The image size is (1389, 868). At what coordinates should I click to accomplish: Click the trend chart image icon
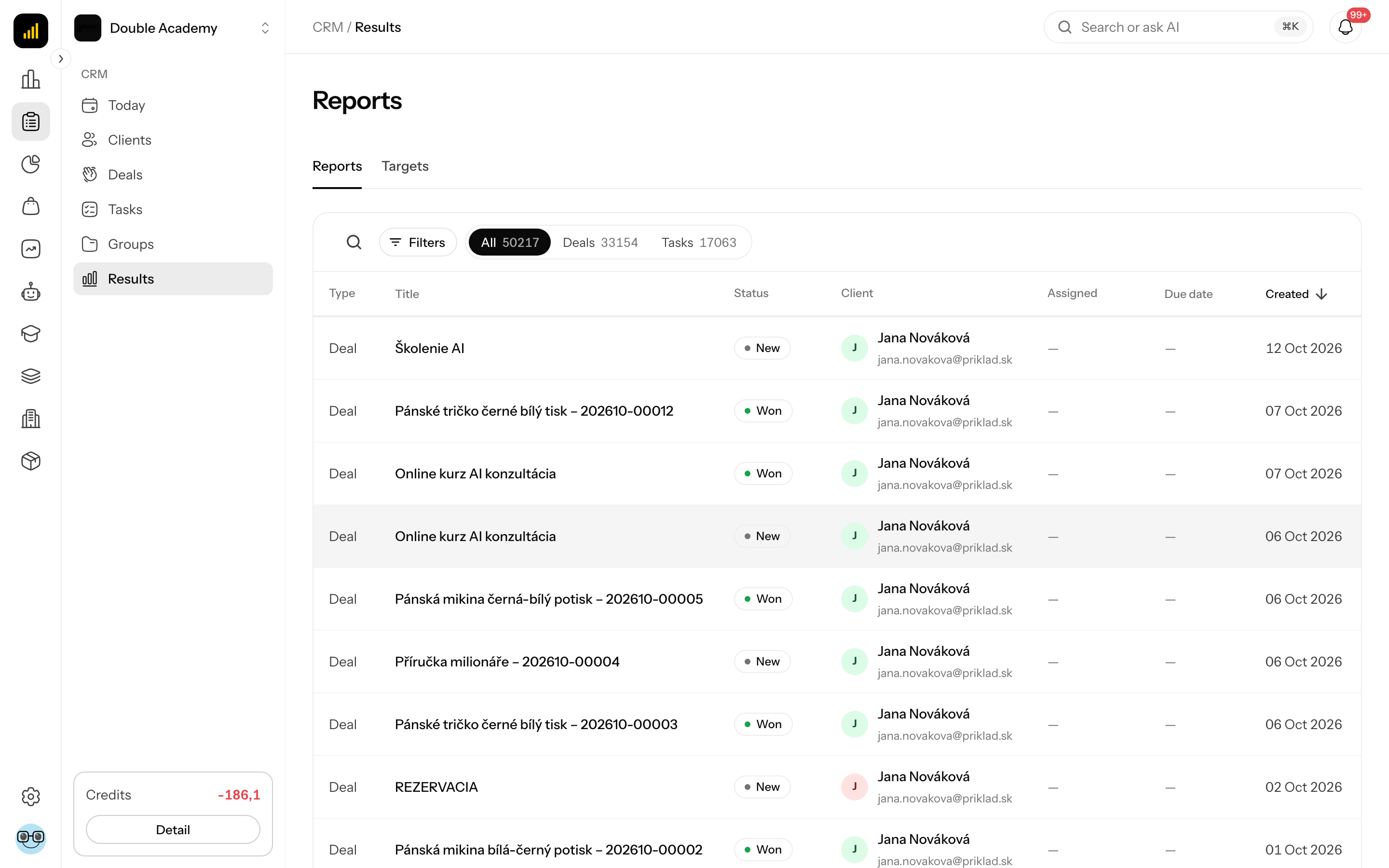30,249
